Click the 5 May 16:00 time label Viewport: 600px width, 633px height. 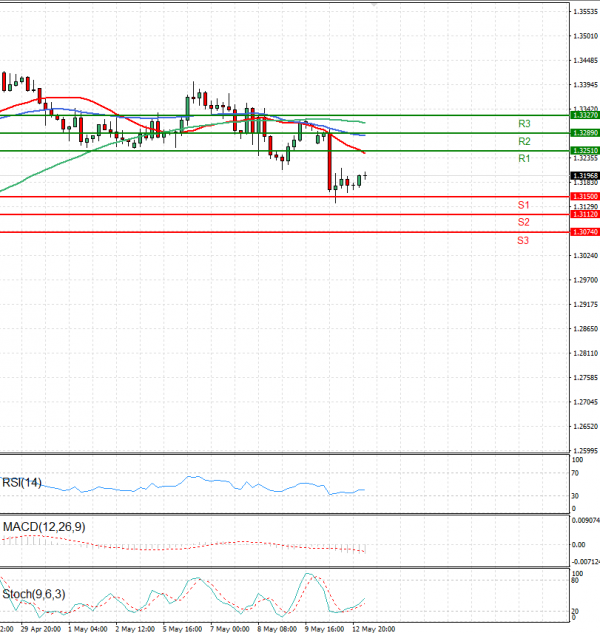[x=183, y=629]
